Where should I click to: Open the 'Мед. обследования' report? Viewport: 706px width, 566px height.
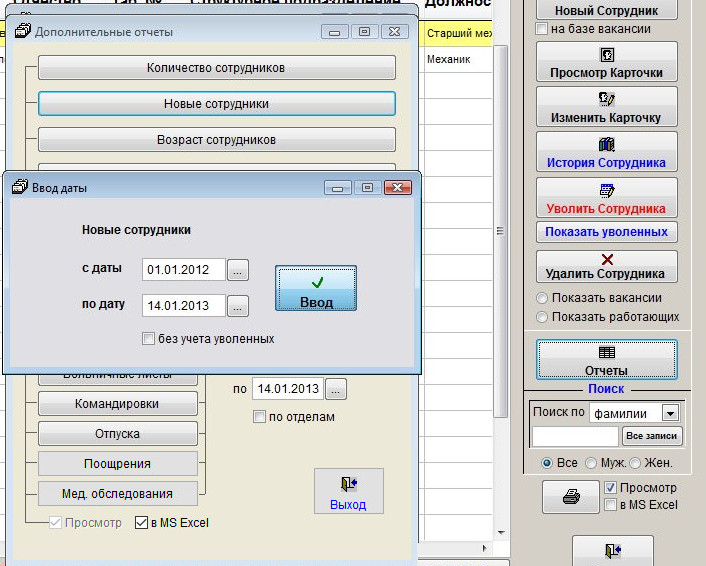118,494
